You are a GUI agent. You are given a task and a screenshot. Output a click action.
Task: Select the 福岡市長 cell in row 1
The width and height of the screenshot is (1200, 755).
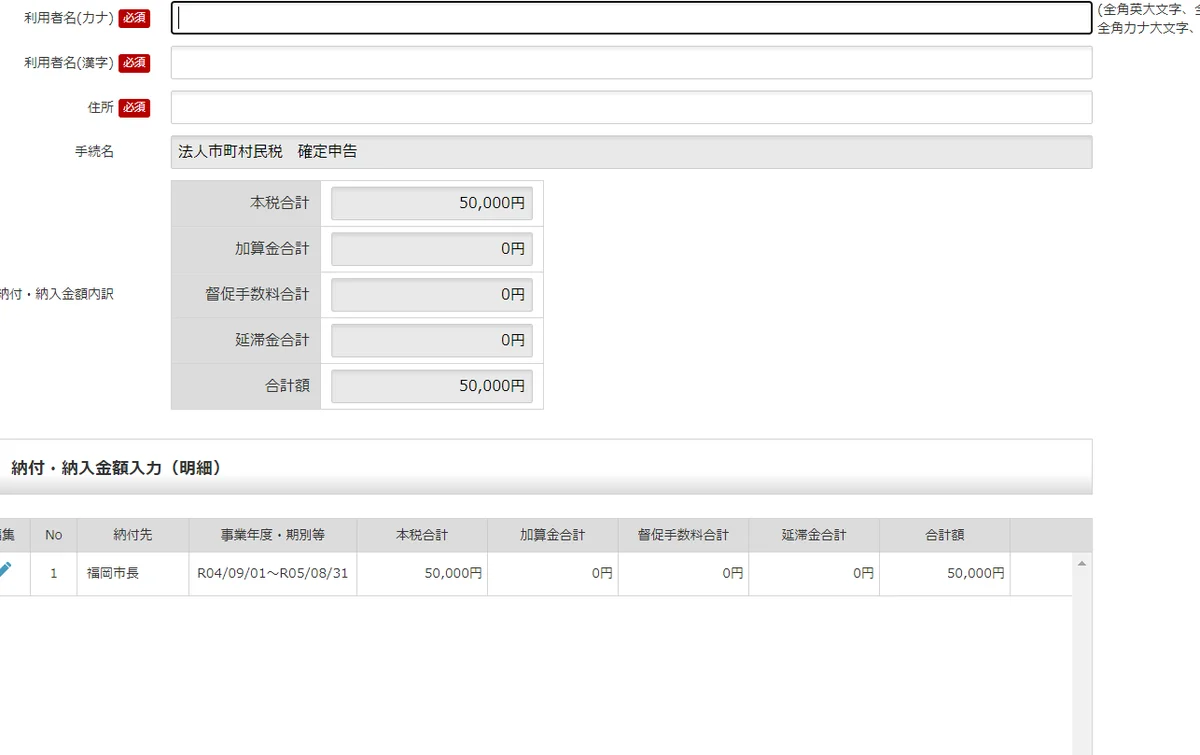(133, 574)
